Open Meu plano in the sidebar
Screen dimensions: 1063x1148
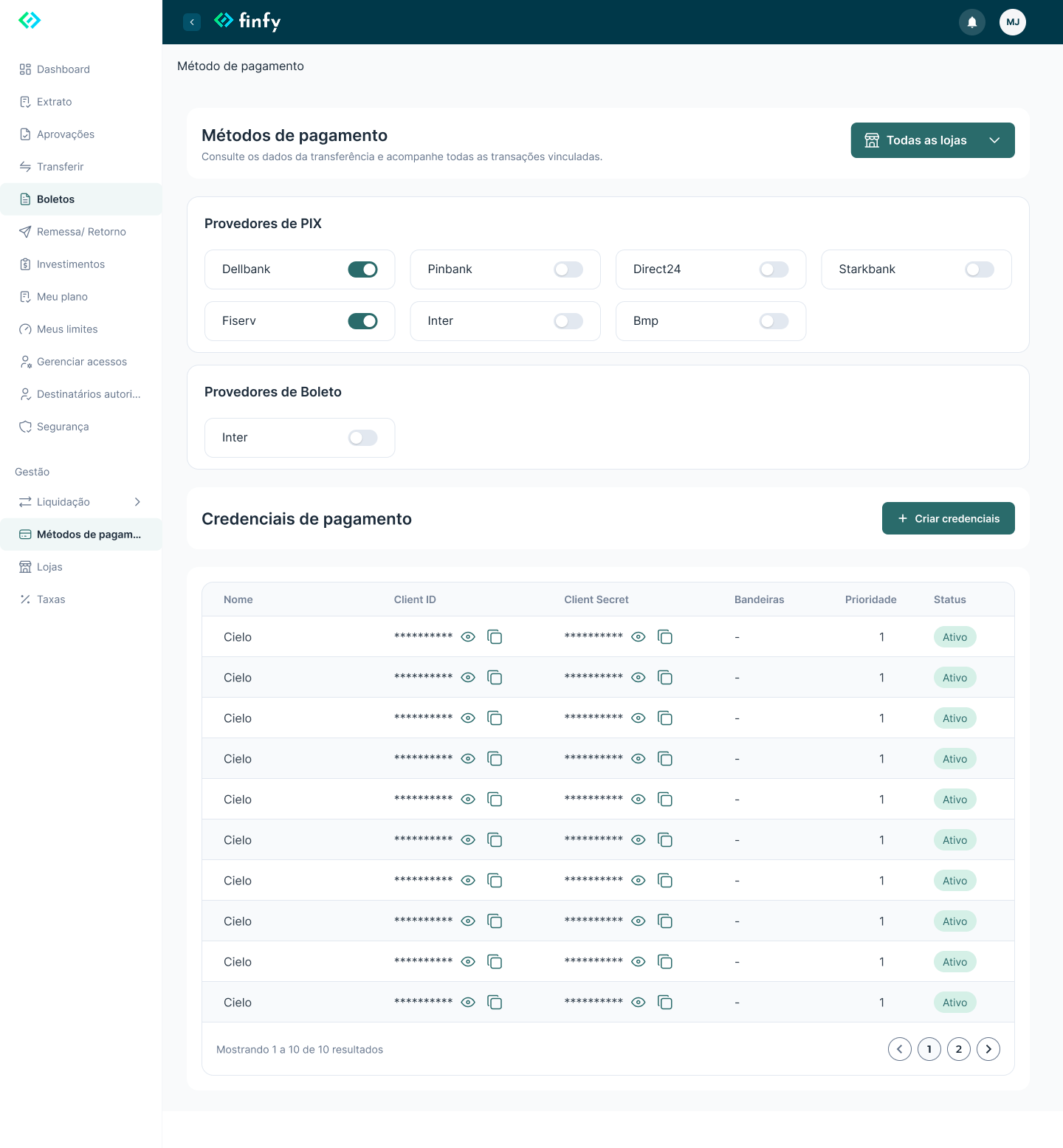(x=81, y=297)
